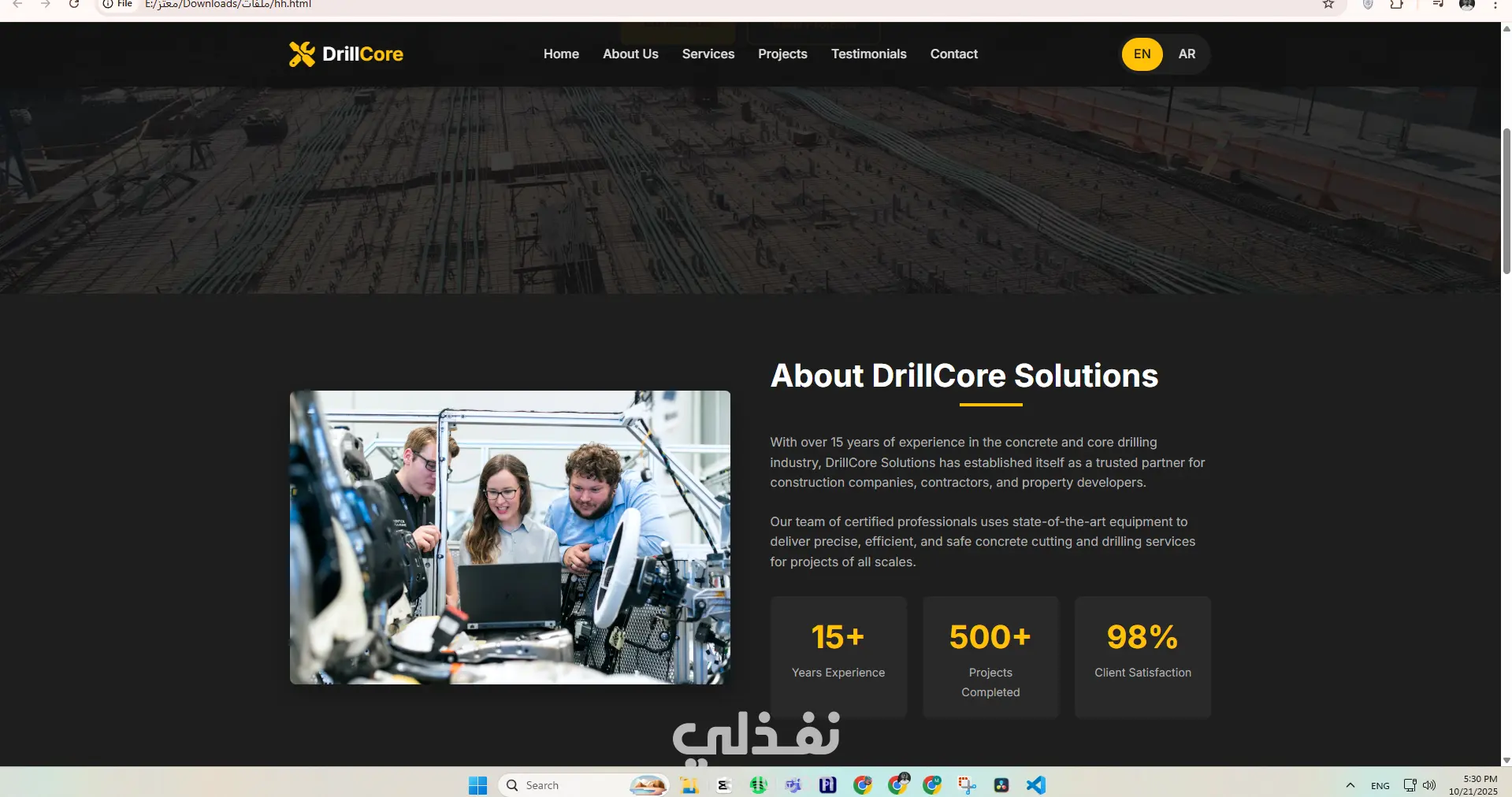The width and height of the screenshot is (1512, 797).
Task: Click the 15+ Years Experience stat card
Action: click(x=838, y=657)
